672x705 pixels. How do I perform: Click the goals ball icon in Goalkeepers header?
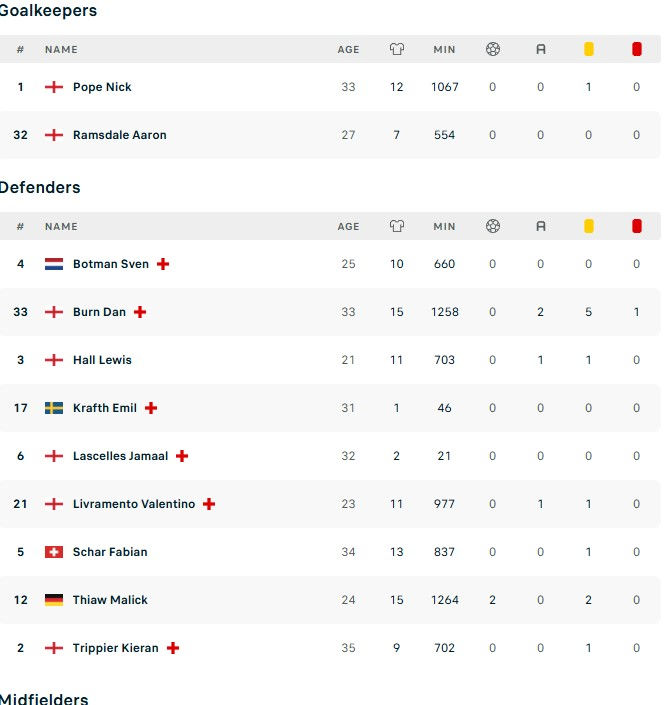[492, 49]
